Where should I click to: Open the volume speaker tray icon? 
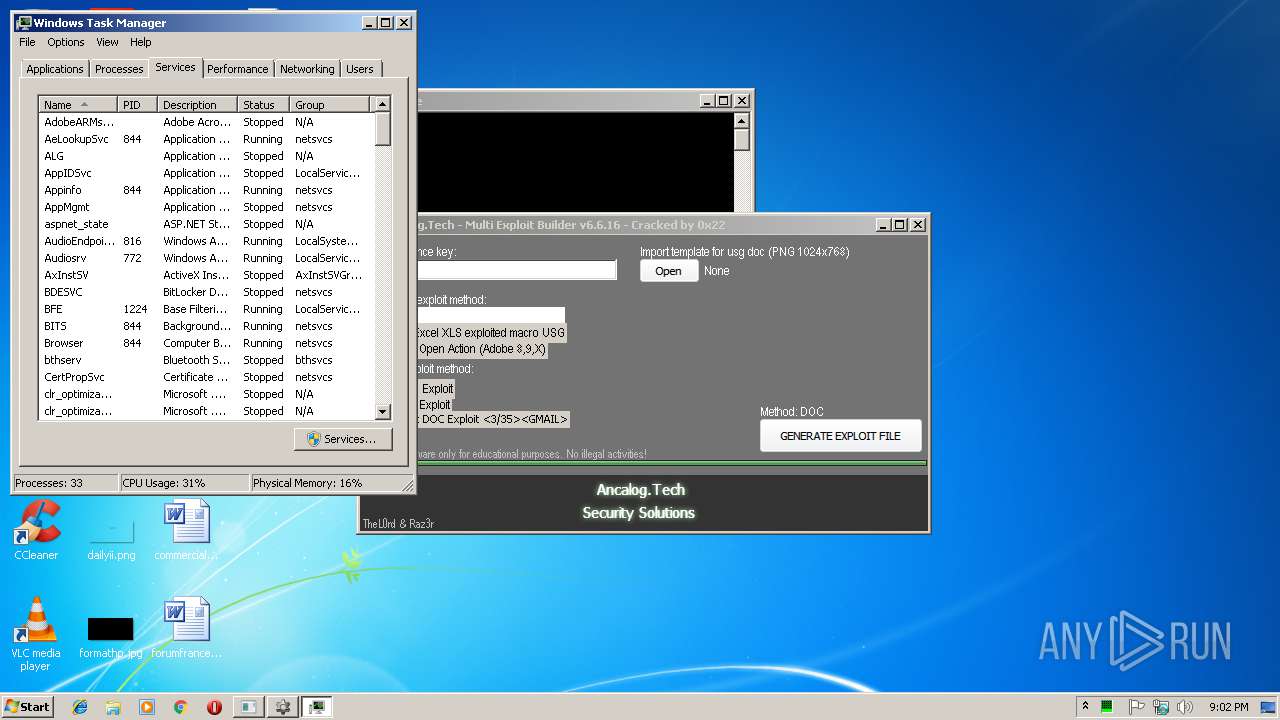[1184, 706]
